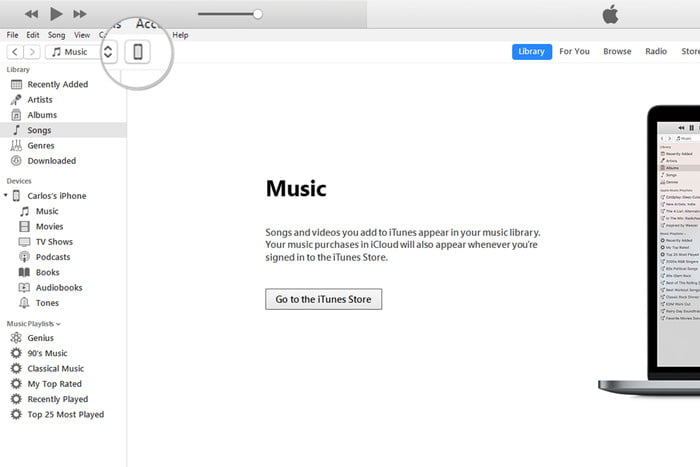Open the Help menu
This screenshot has height=467, width=700.
pyautogui.click(x=180, y=35)
